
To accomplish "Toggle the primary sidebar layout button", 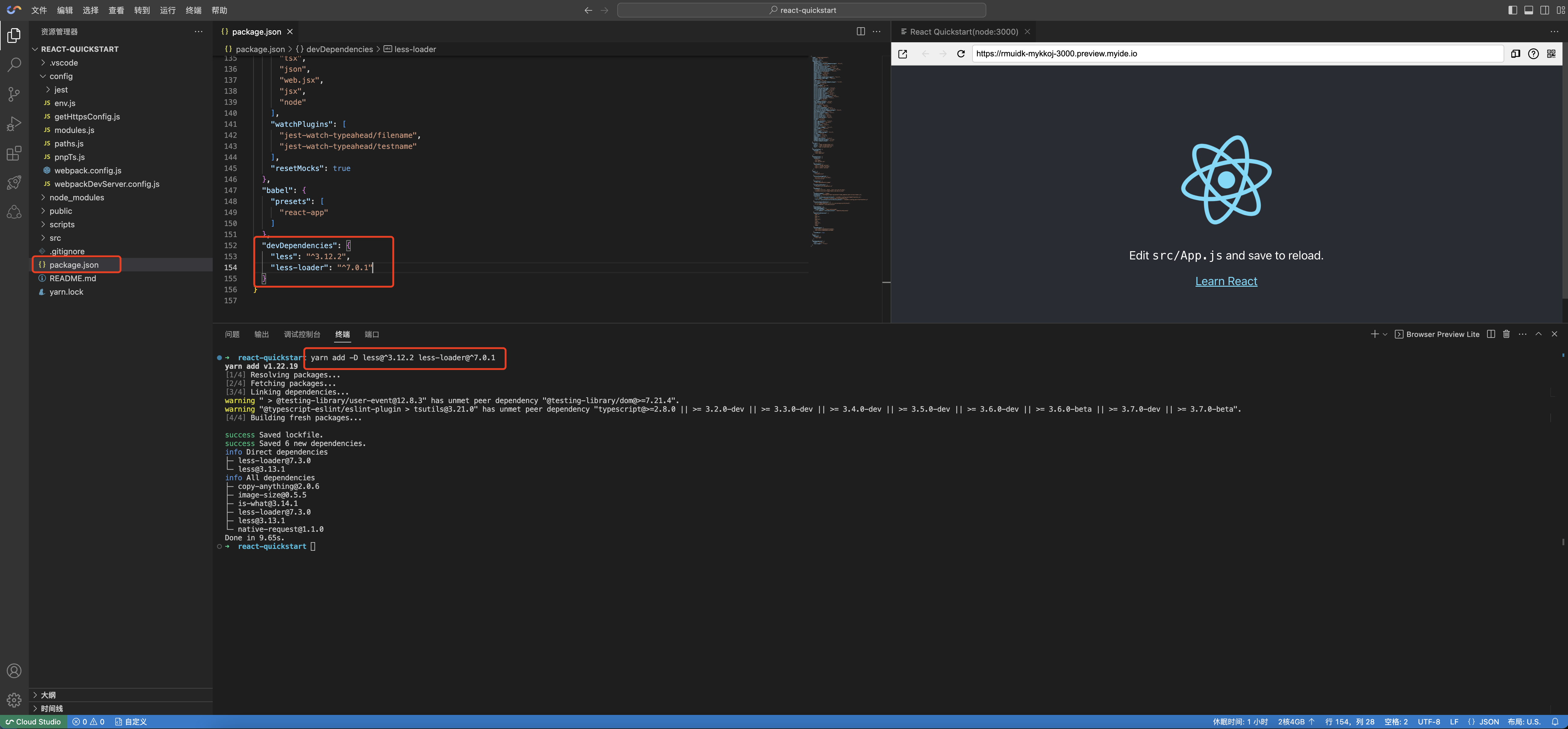I will (x=1513, y=10).
